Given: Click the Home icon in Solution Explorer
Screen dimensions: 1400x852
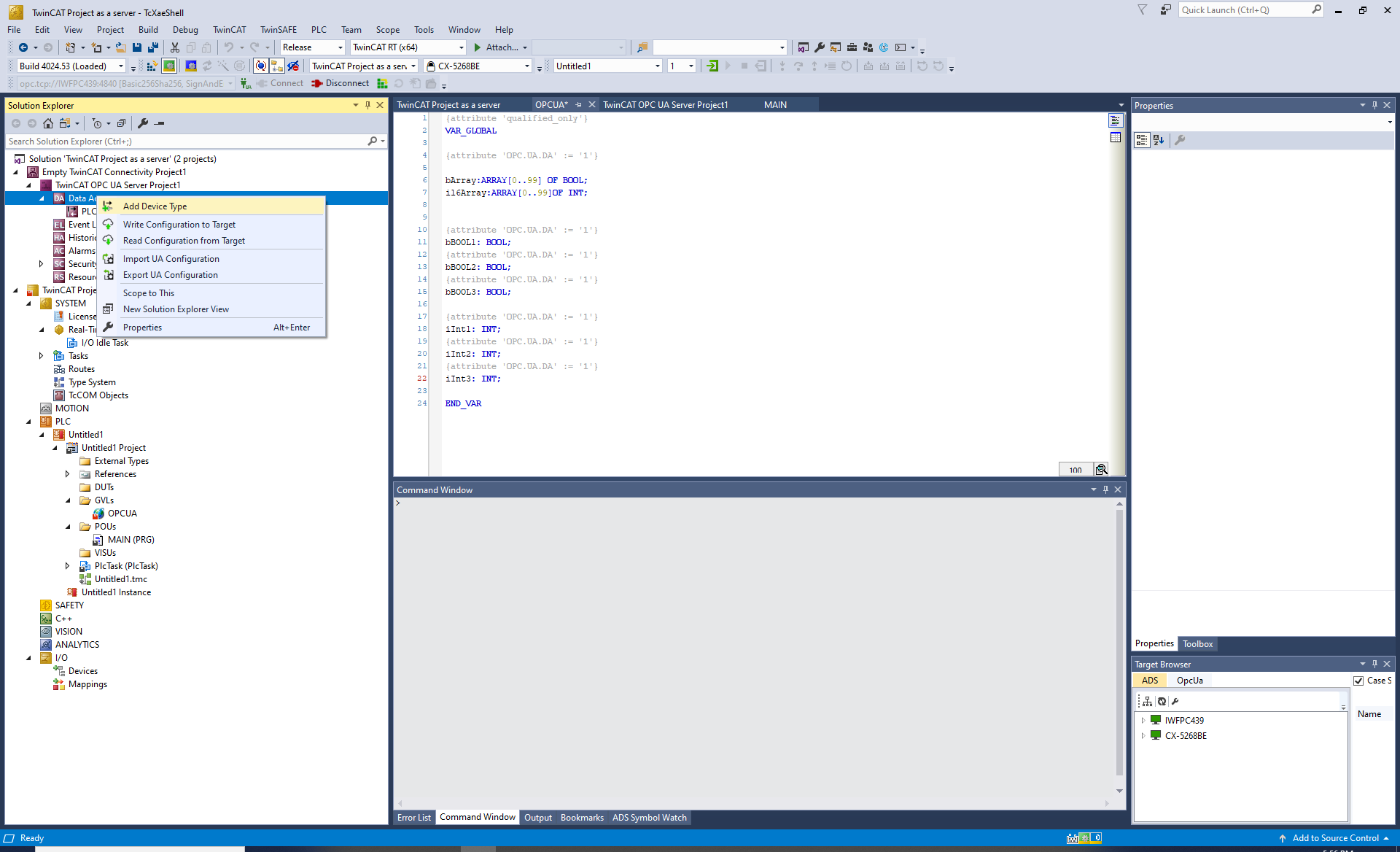Looking at the screenshot, I should pos(48,123).
